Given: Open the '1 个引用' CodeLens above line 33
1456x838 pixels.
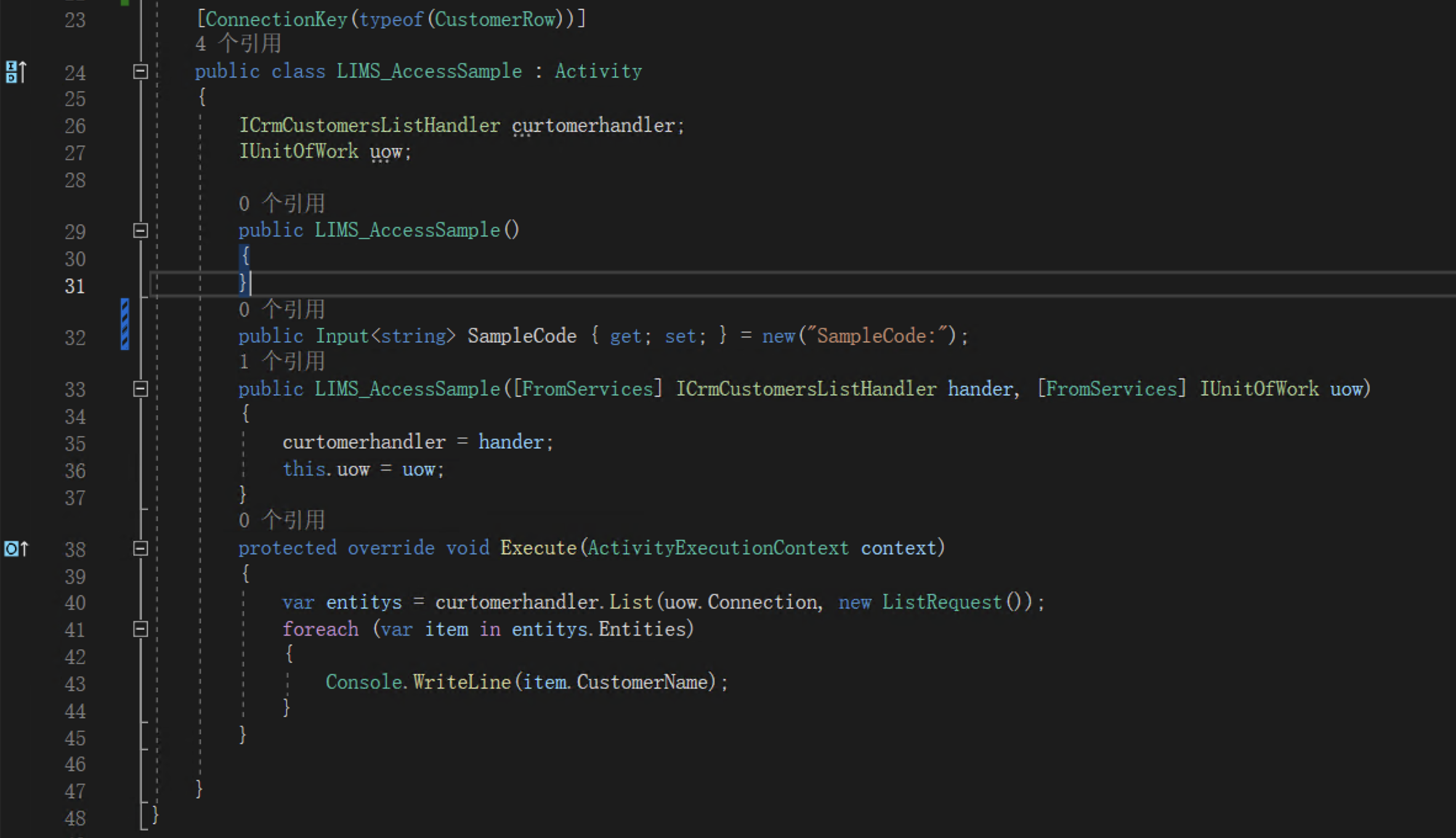Looking at the screenshot, I should click(x=281, y=362).
